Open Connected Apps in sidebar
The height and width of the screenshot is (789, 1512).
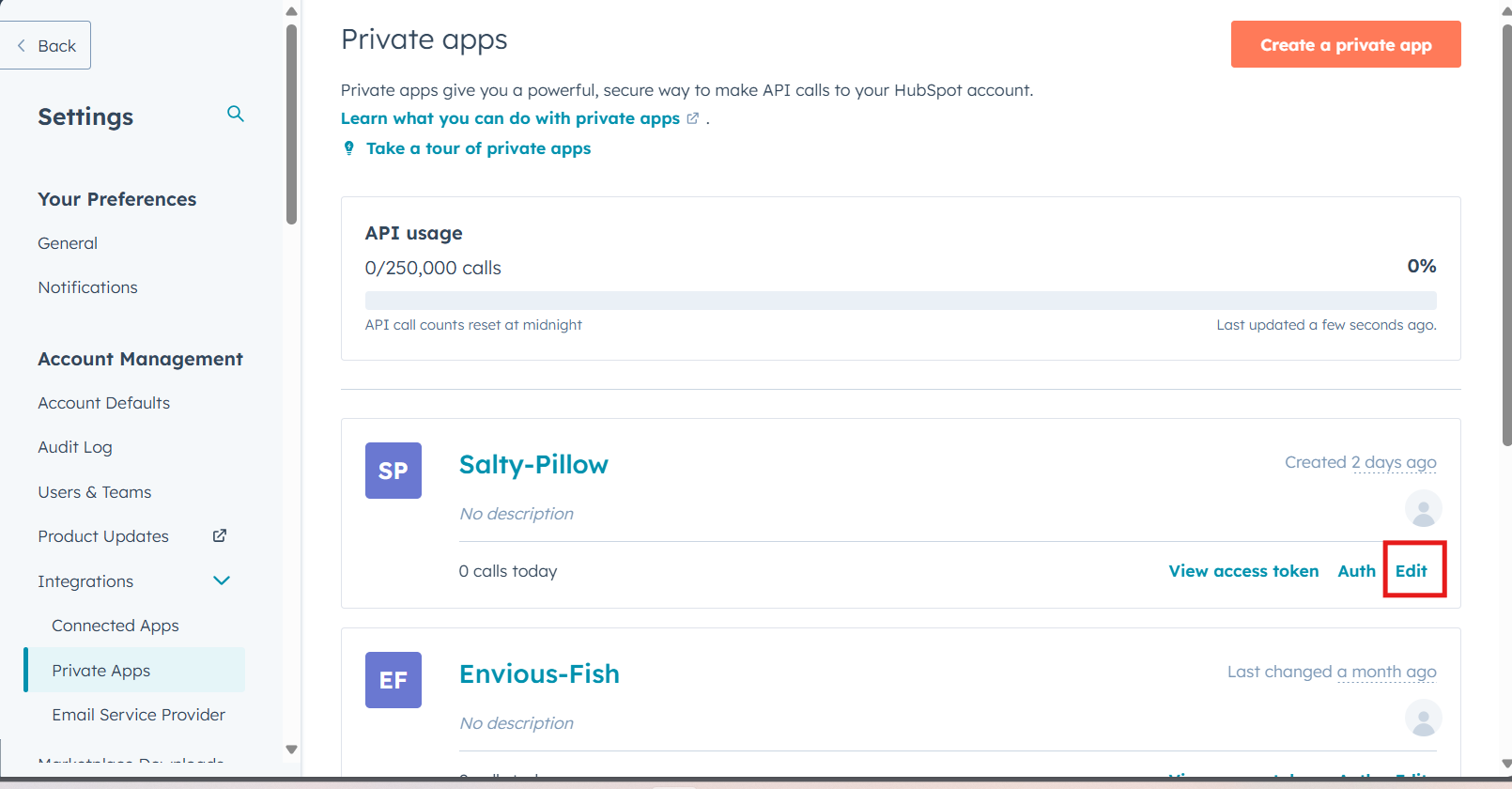pyautogui.click(x=116, y=626)
